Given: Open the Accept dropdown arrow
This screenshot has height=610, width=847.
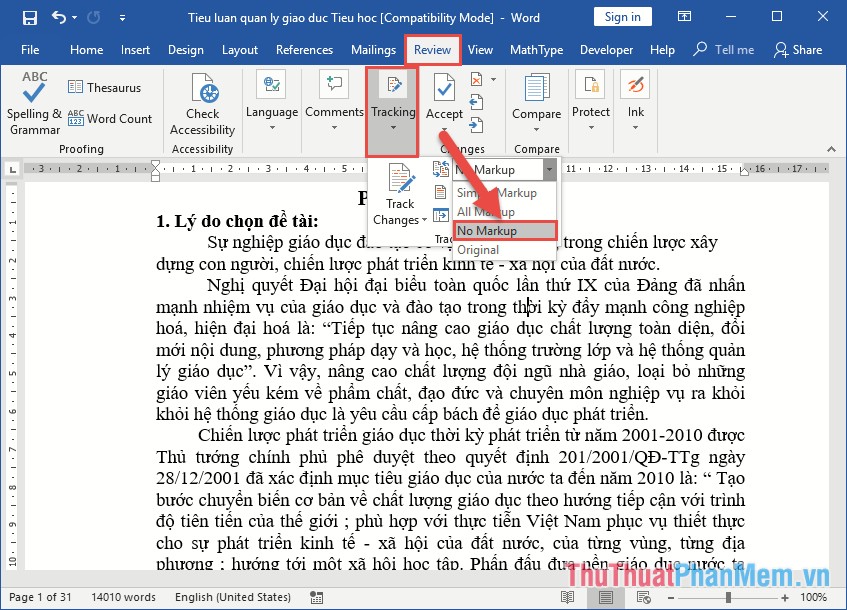Looking at the screenshot, I should coord(443,127).
